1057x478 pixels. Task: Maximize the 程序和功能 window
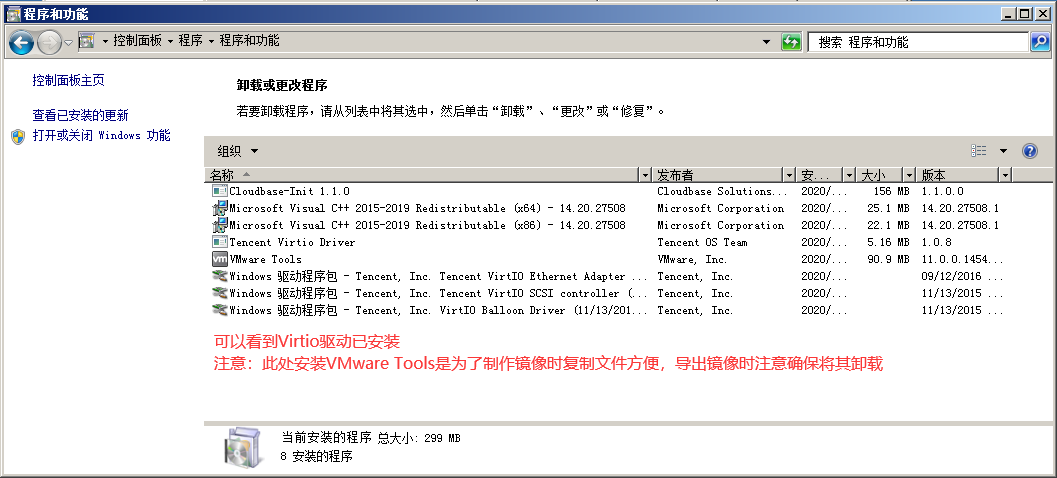click(x=1024, y=13)
